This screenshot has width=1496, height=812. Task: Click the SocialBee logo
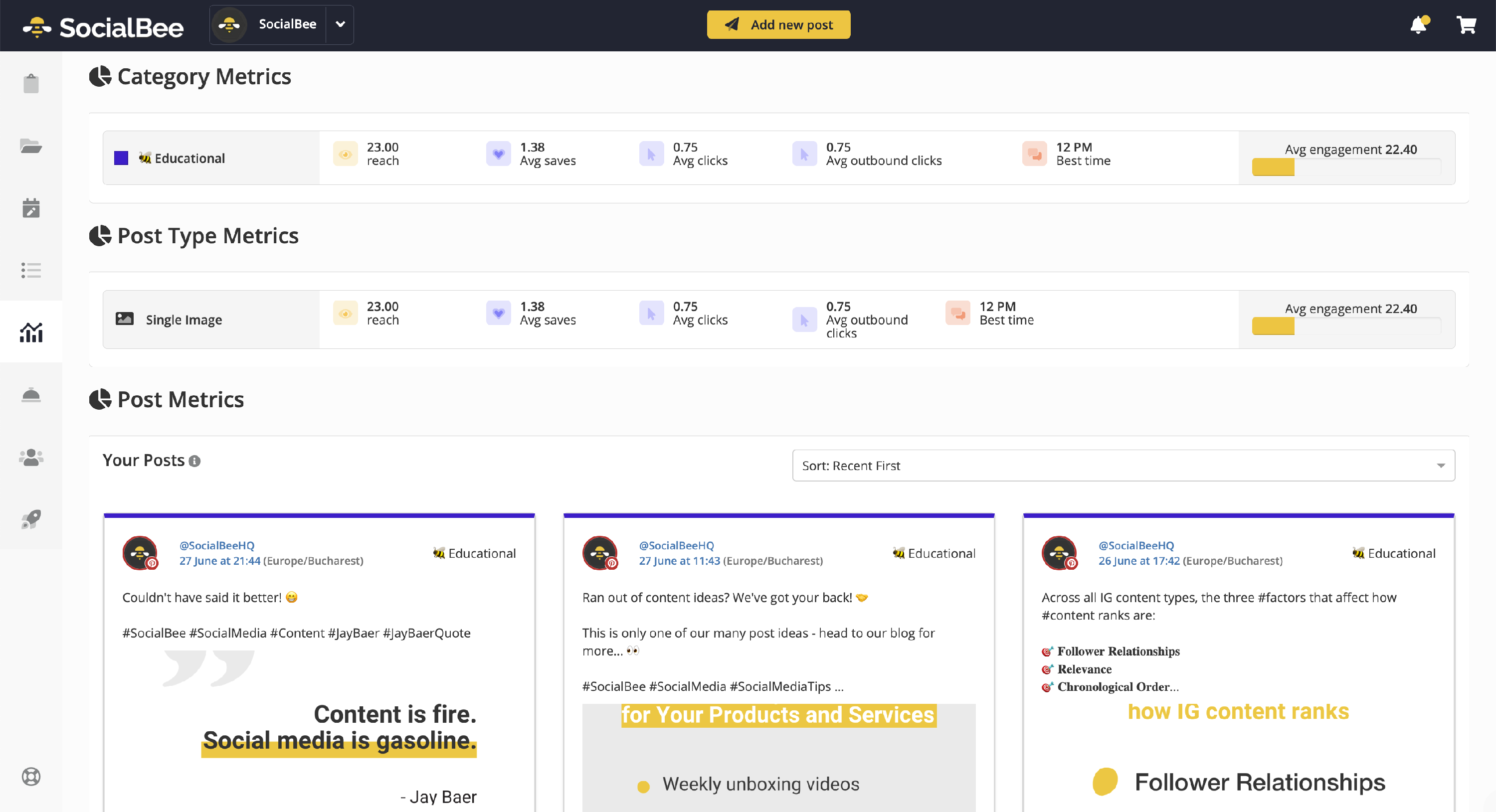pyautogui.click(x=103, y=27)
